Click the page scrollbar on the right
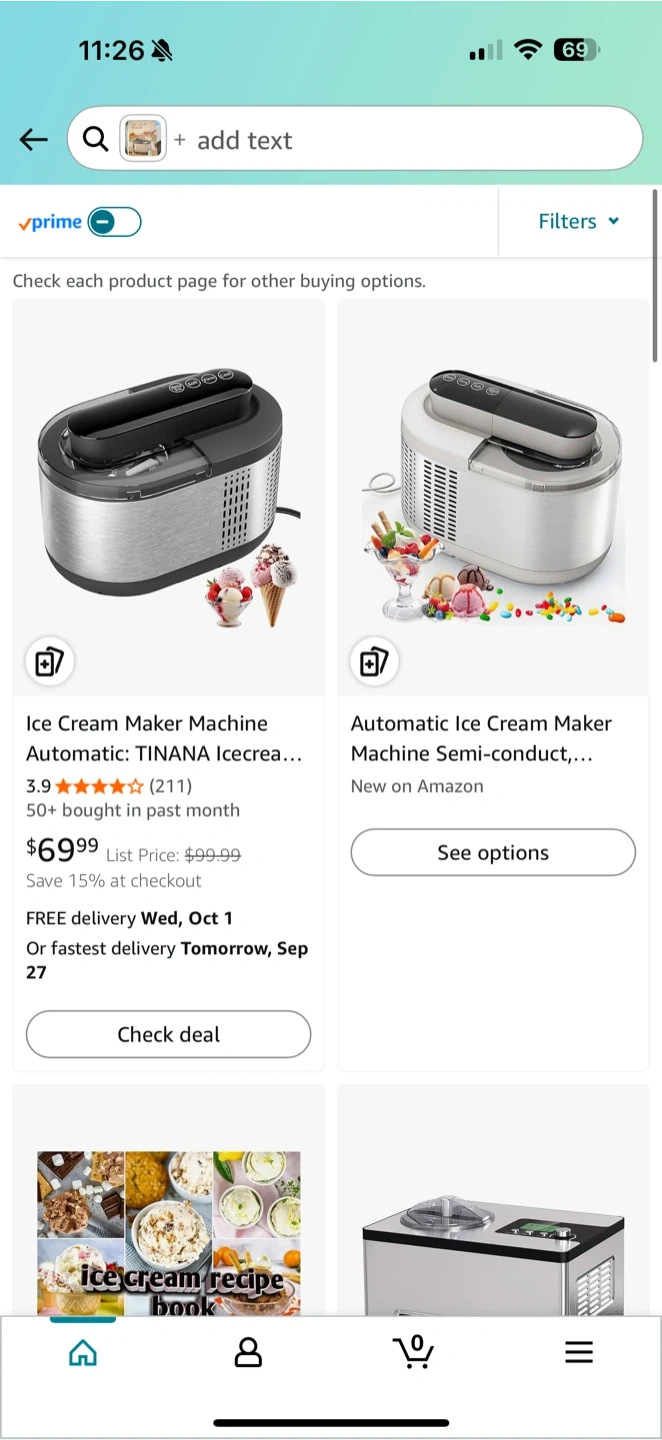The width and height of the screenshot is (662, 1440). coord(655,275)
